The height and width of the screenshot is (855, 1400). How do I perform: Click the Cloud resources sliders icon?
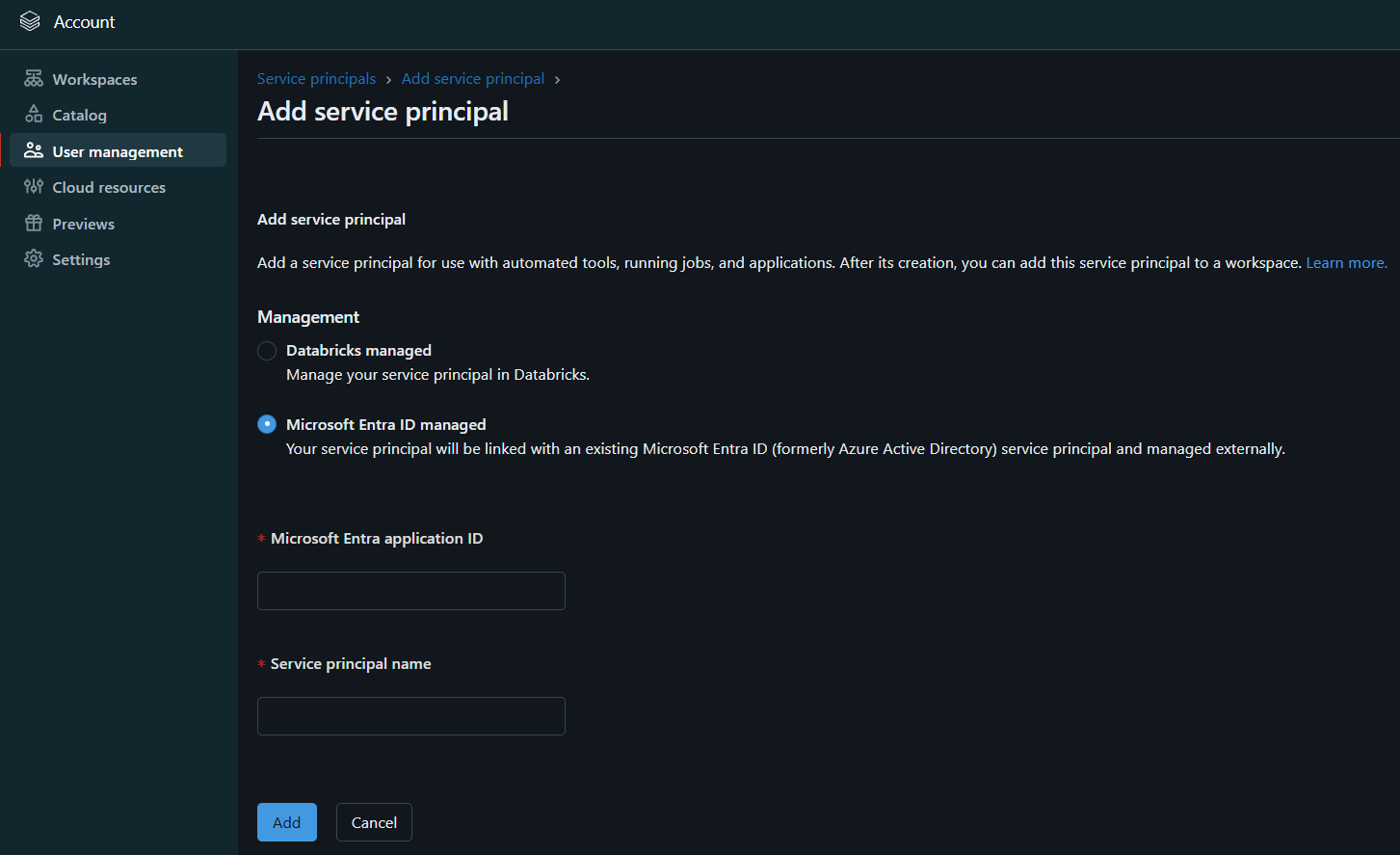34,186
